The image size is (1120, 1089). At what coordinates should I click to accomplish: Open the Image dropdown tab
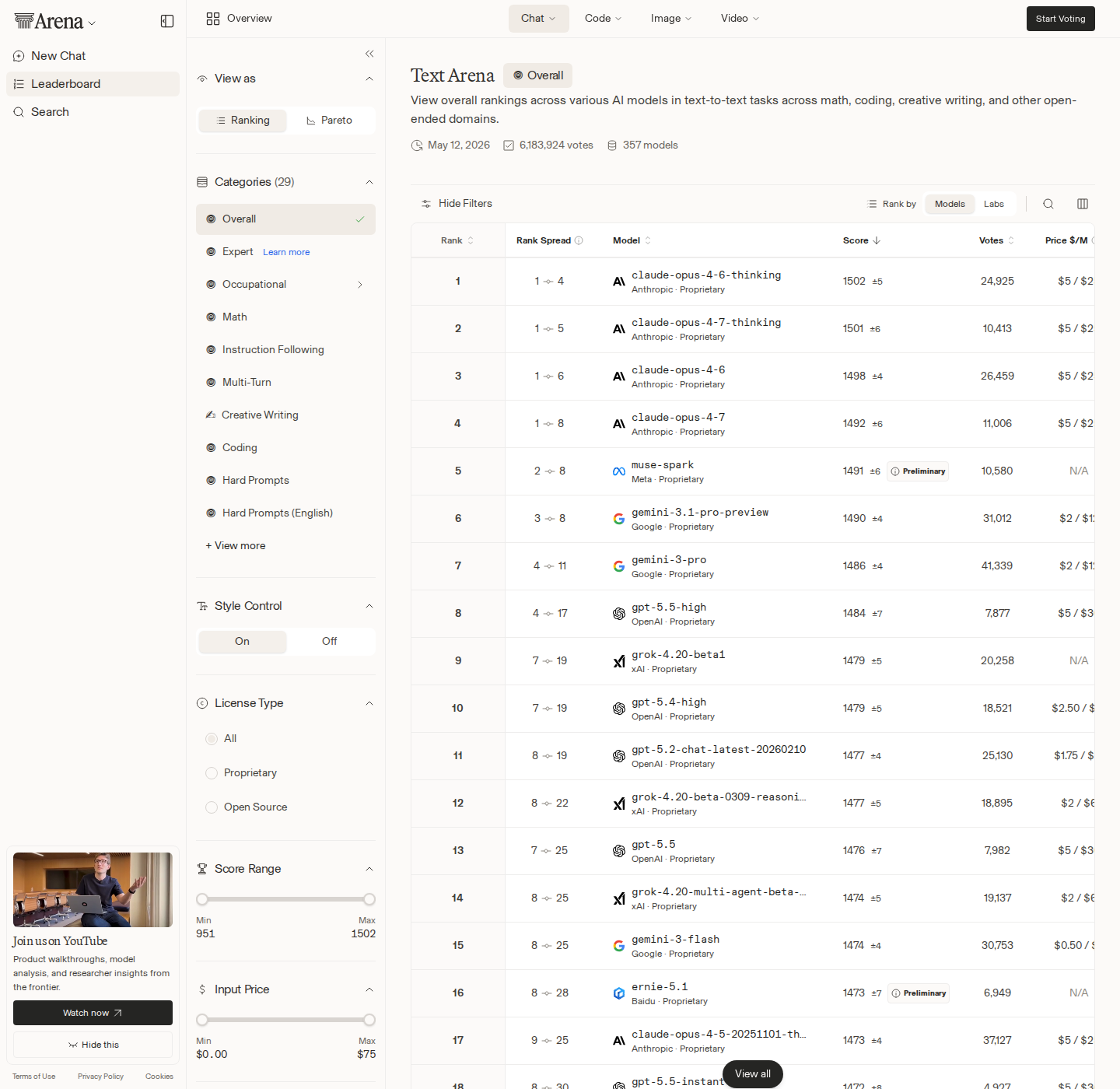click(671, 19)
